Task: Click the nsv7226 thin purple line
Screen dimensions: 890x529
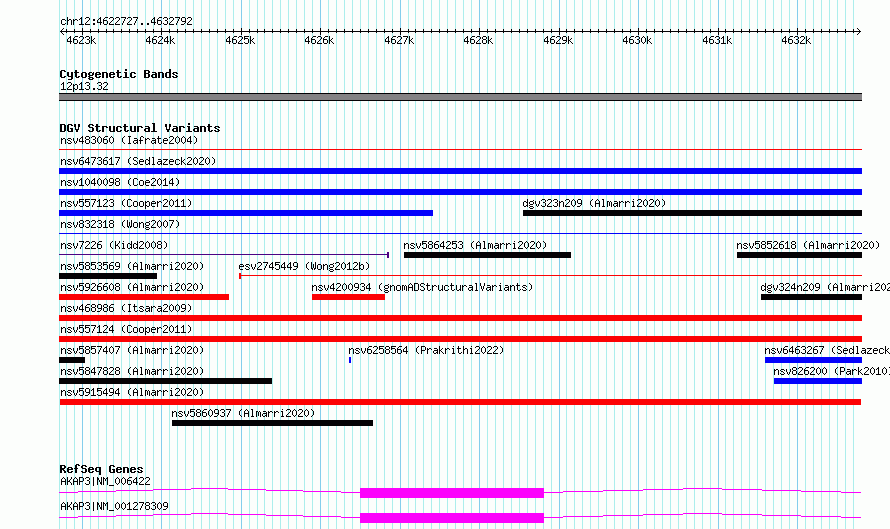Action: [x=224, y=255]
